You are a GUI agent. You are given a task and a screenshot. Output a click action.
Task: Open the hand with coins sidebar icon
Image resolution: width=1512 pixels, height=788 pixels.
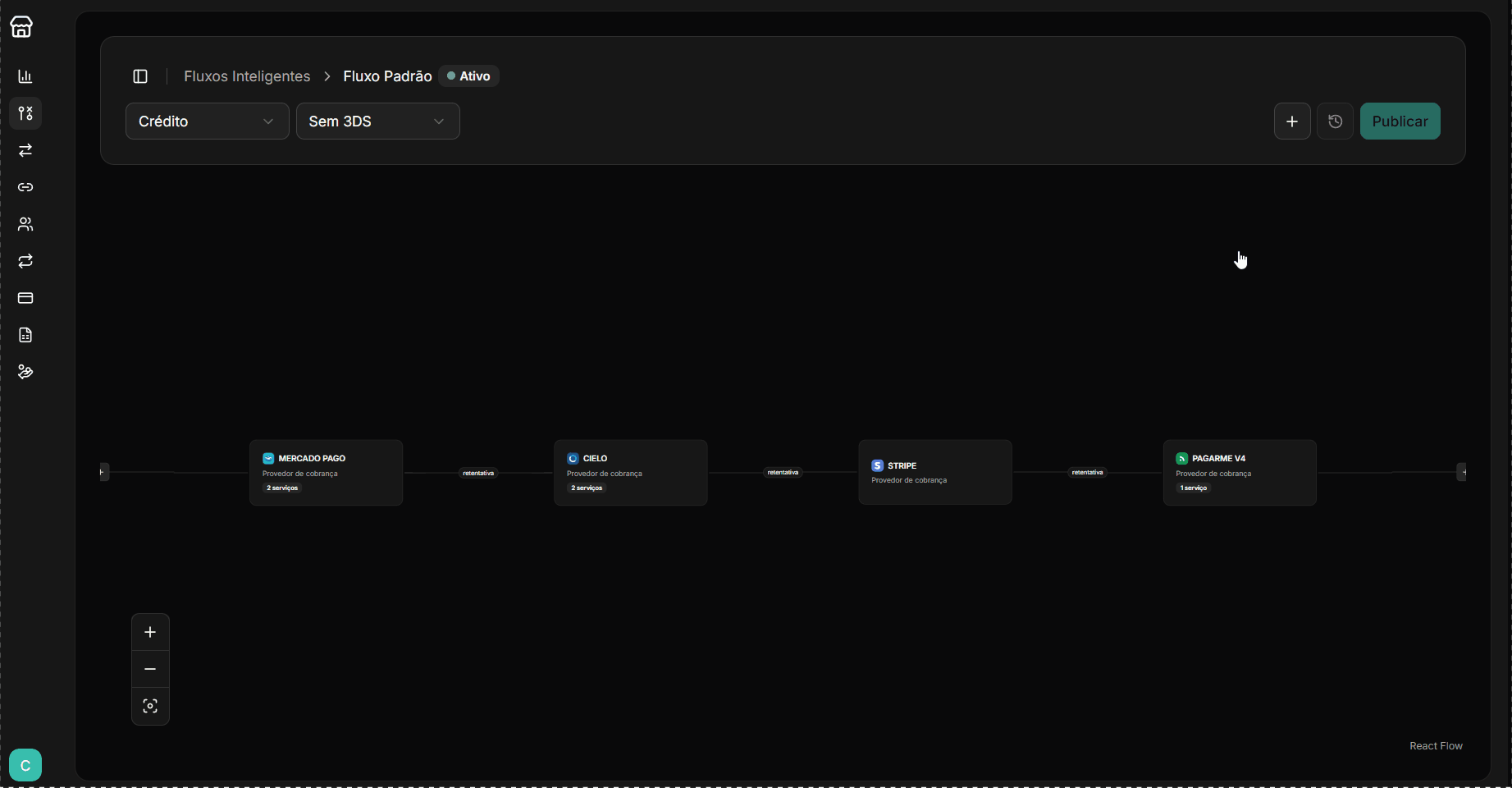[x=25, y=372]
